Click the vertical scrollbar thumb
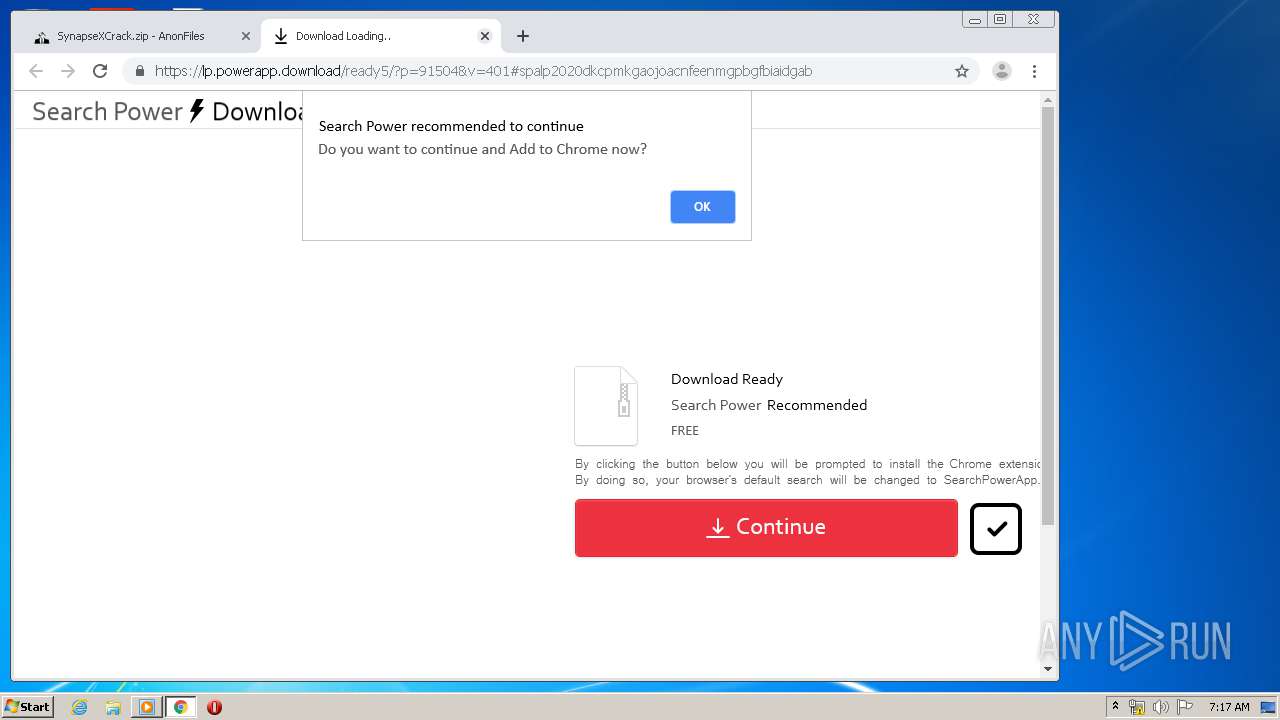This screenshot has width=1280, height=720. [1048, 315]
